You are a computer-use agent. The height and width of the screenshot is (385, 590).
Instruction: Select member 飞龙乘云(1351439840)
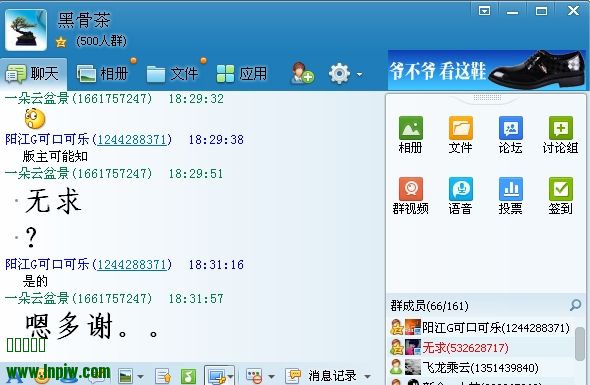(x=480, y=367)
